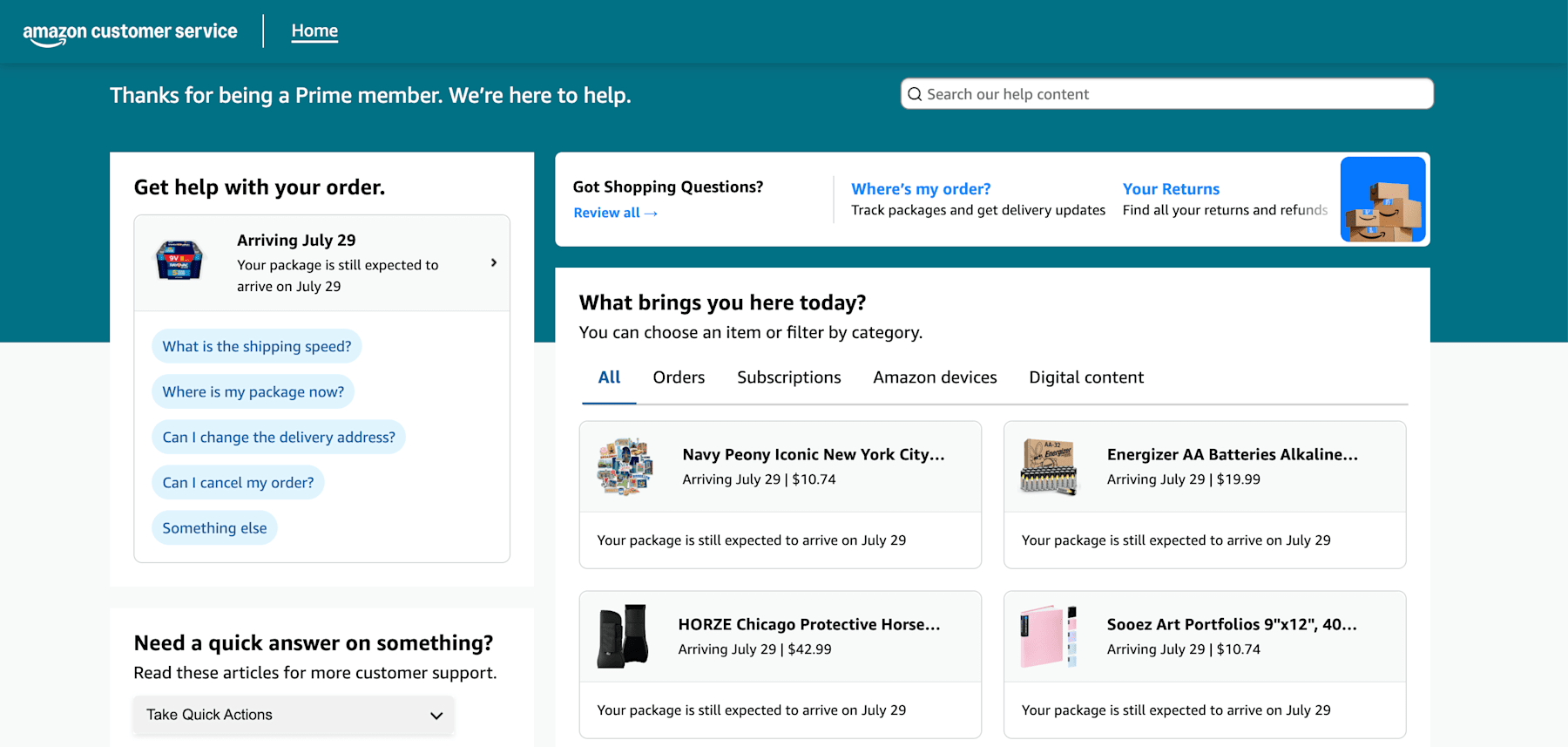Screen dimensions: 1568x747
Task: Open Your Returns link
Action: coord(1171,189)
